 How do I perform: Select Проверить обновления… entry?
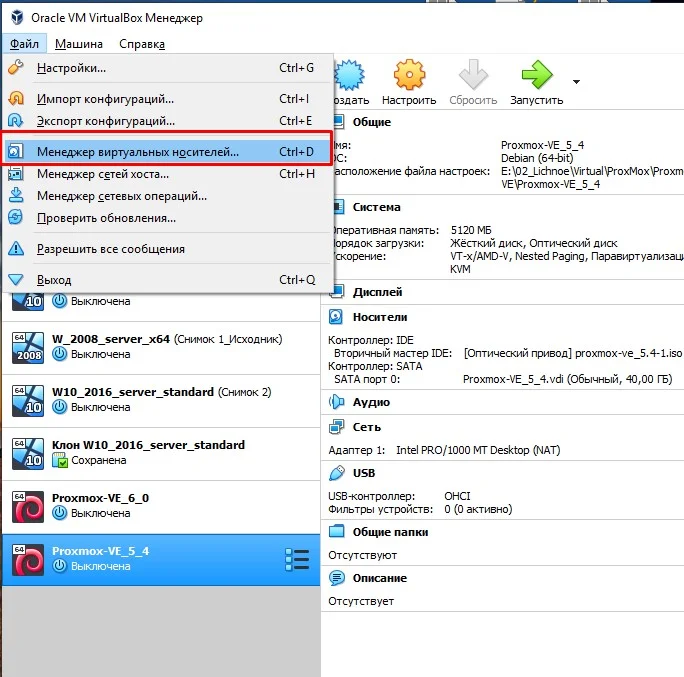point(168,218)
